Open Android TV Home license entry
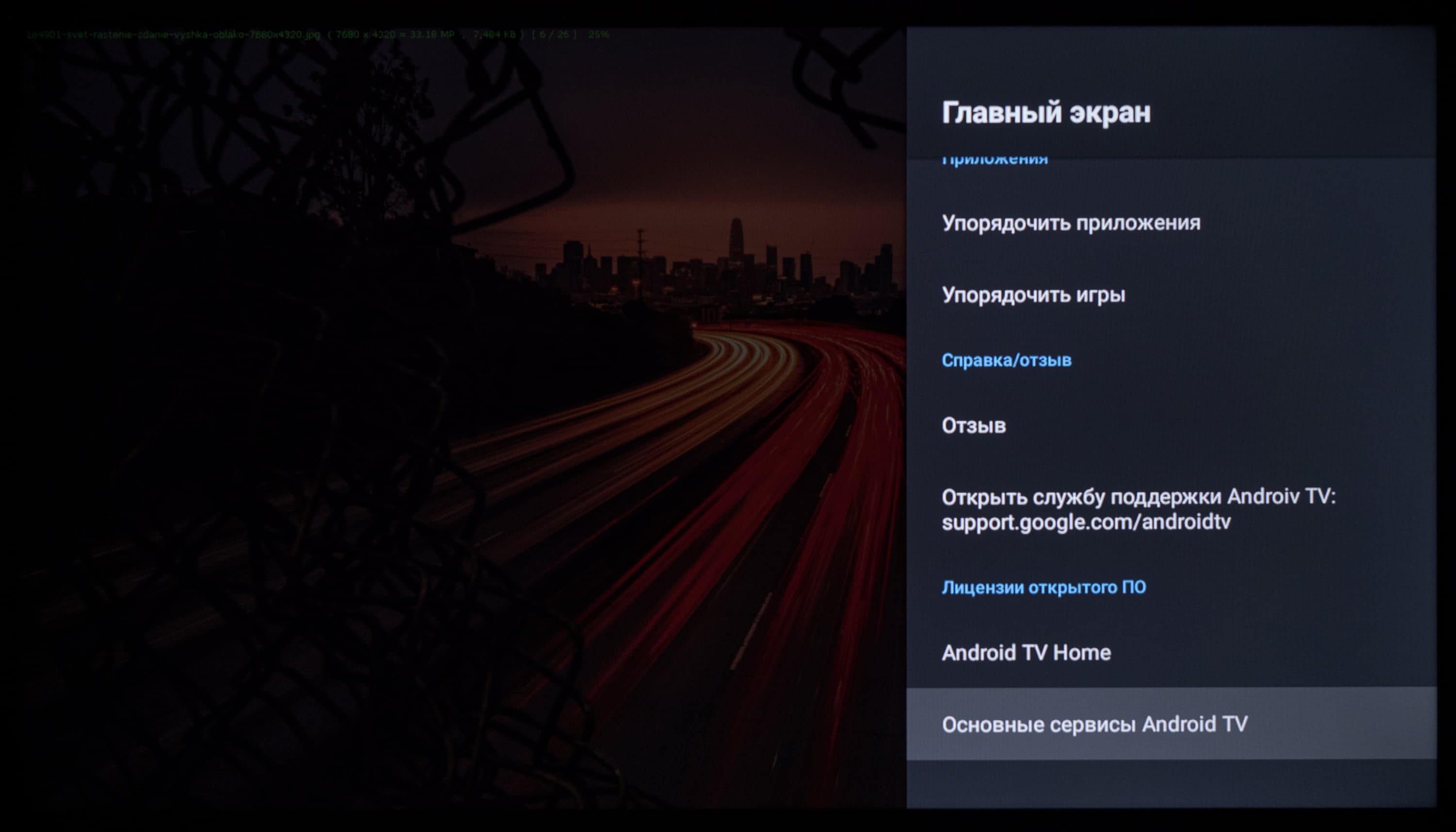Viewport: 1456px width, 832px height. coord(1026,653)
